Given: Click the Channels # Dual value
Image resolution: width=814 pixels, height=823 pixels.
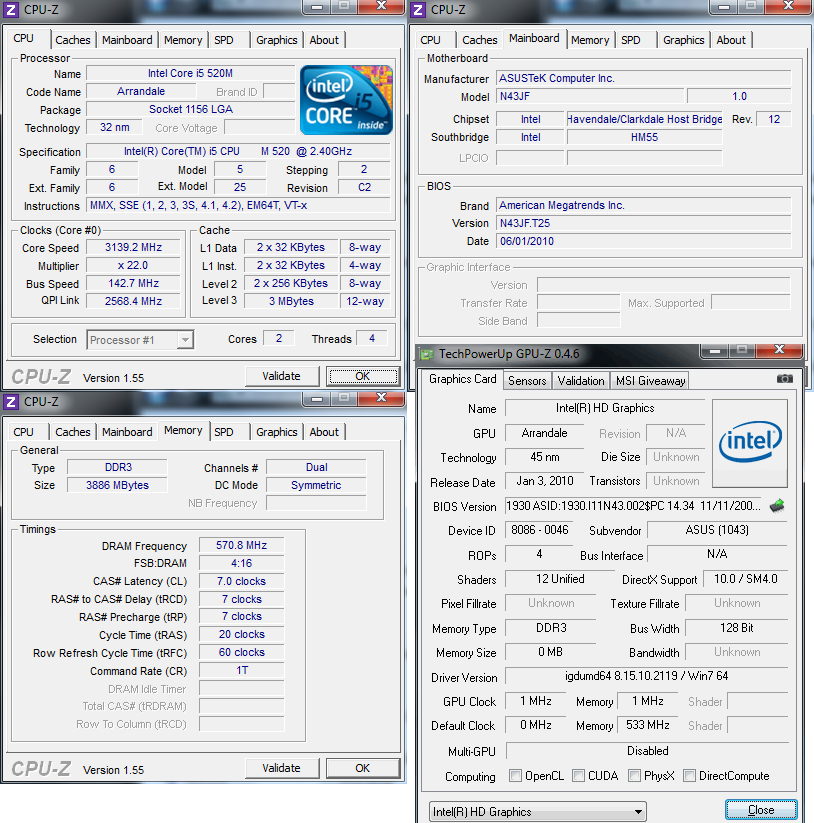Looking at the screenshot, I should point(316,468).
